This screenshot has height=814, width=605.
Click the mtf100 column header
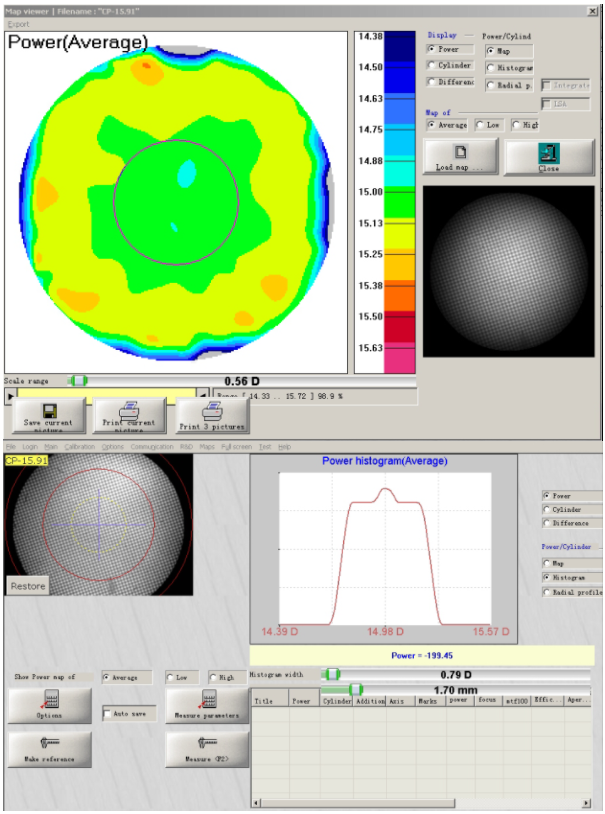pyautogui.click(x=516, y=701)
